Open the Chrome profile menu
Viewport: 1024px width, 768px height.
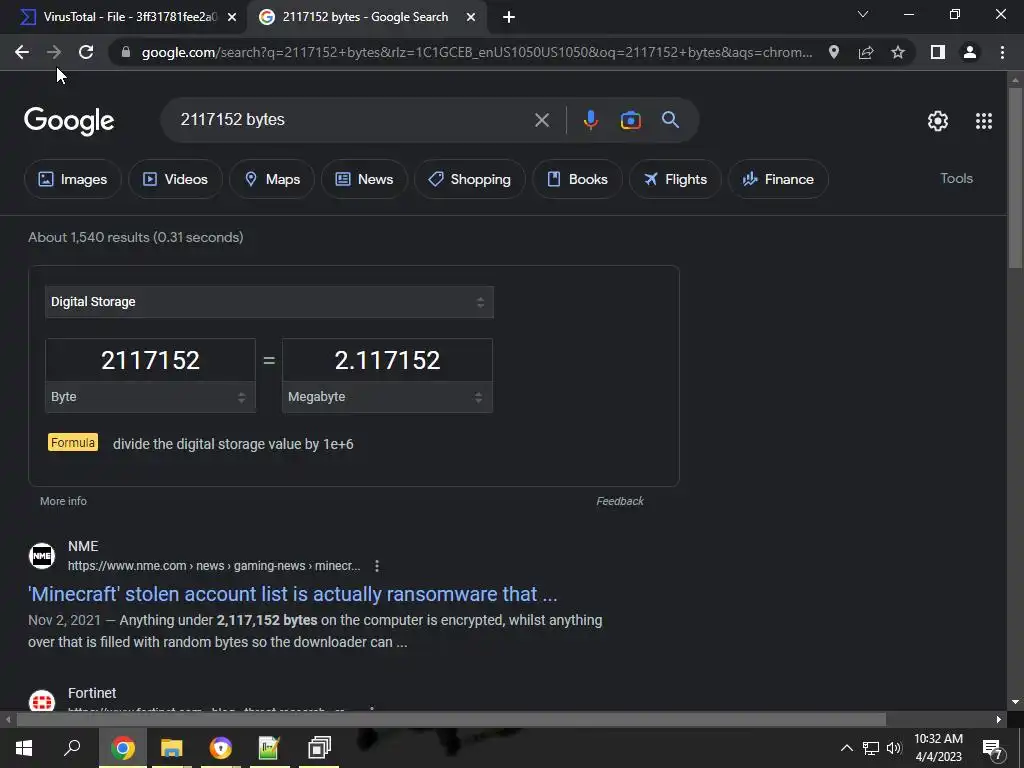click(970, 52)
